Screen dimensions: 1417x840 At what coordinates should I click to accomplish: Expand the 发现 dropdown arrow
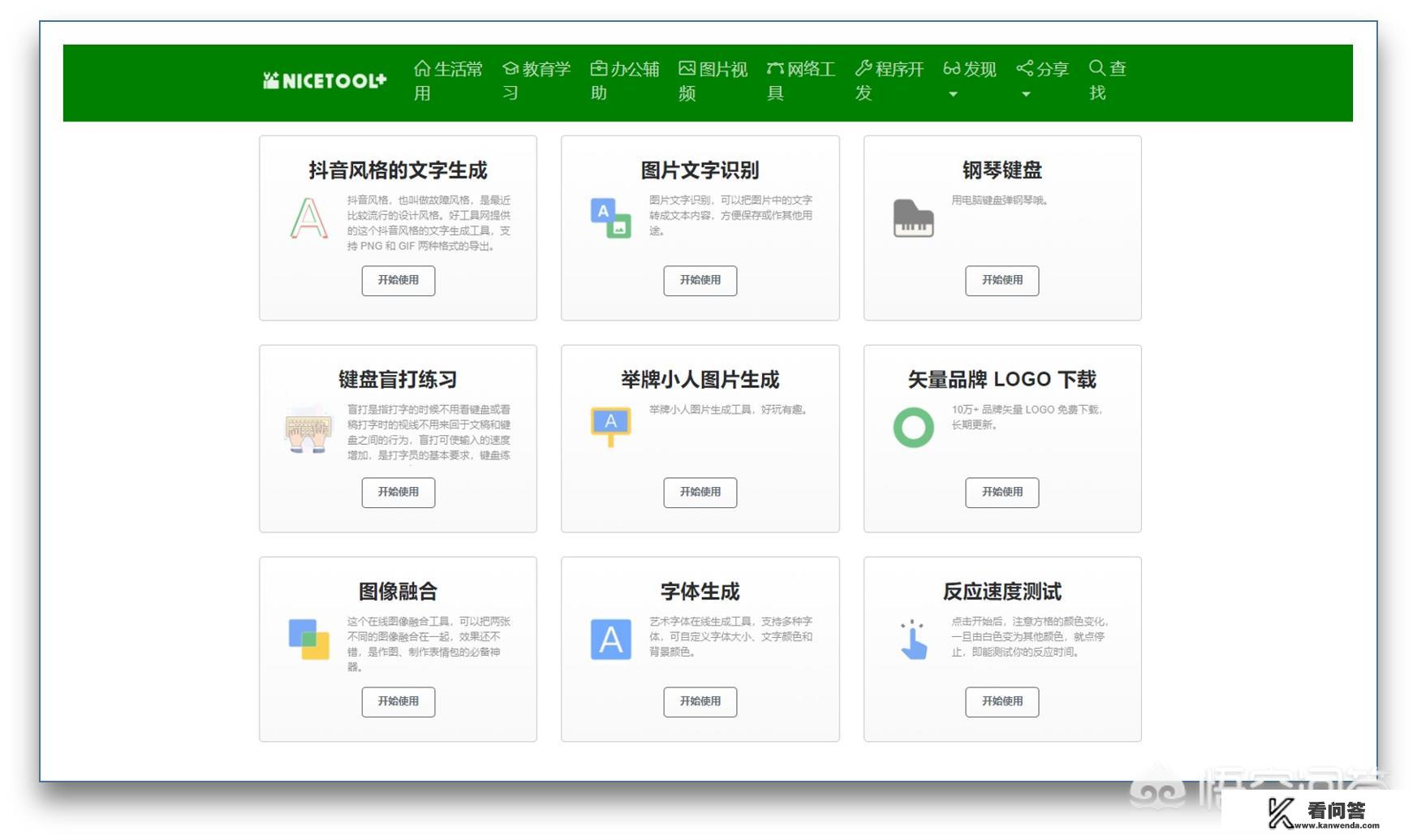[954, 94]
